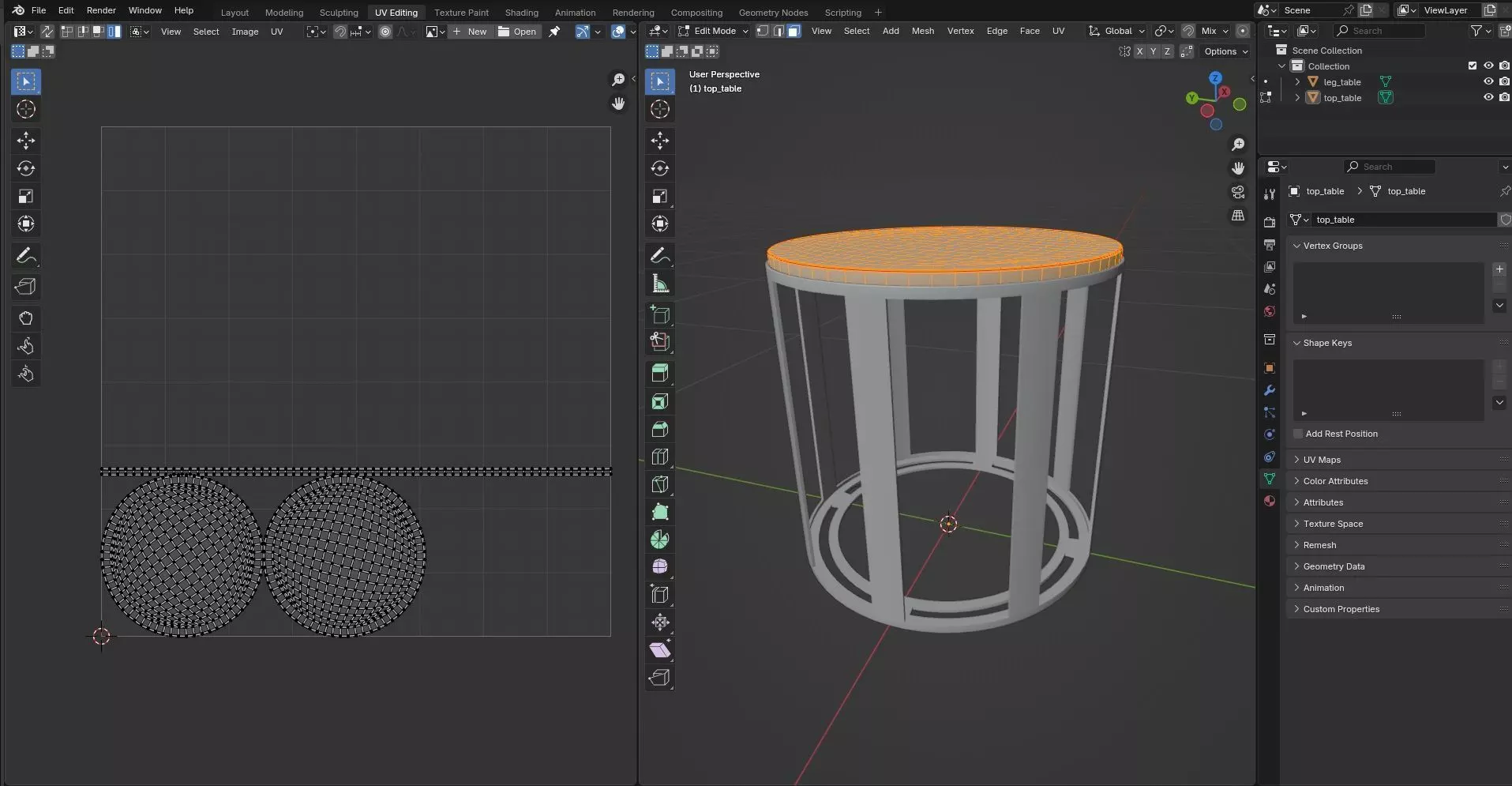The height and width of the screenshot is (786, 1512).
Task: Select the Move tool in UV editor
Action: pyautogui.click(x=26, y=141)
